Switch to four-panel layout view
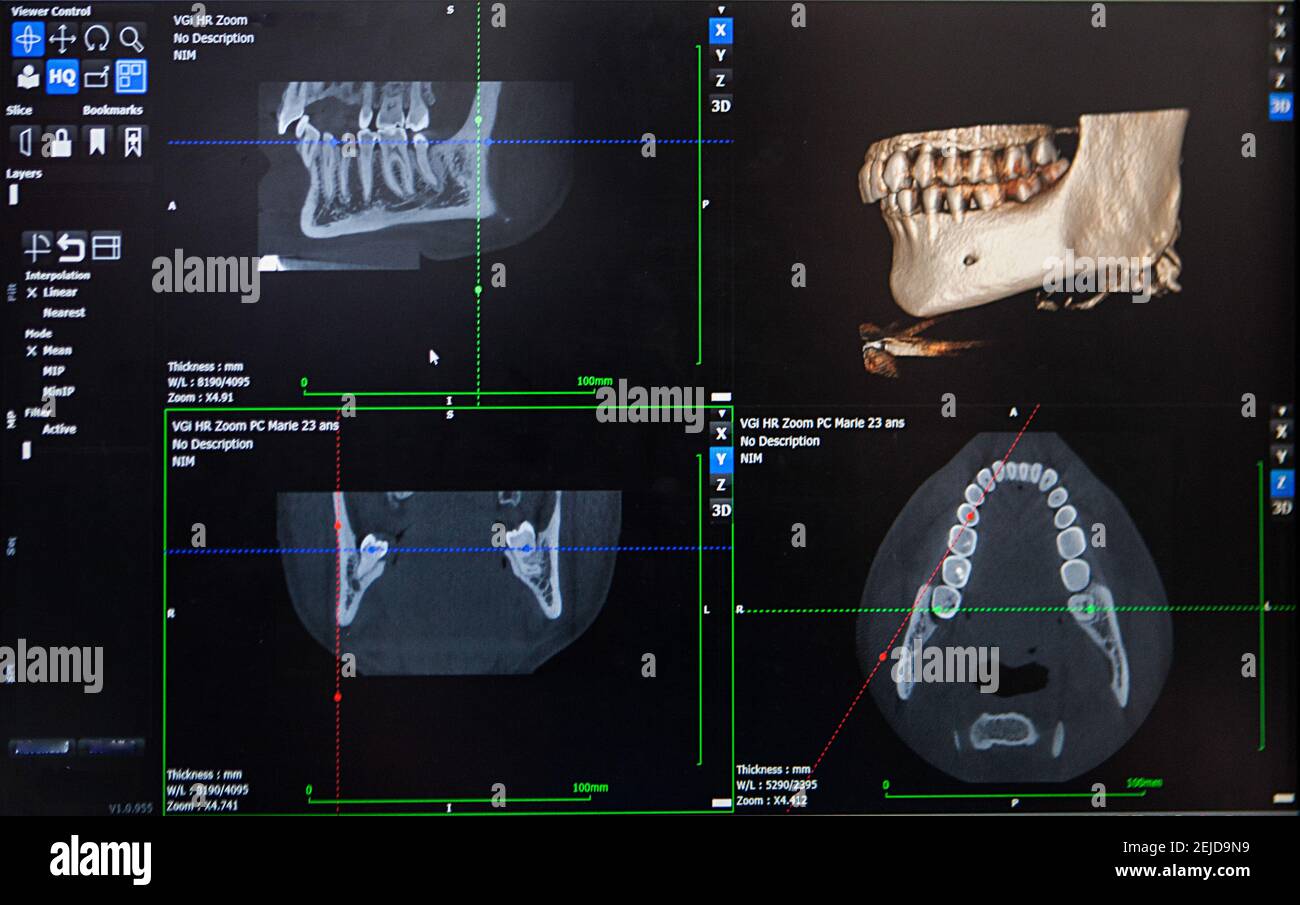 130,76
